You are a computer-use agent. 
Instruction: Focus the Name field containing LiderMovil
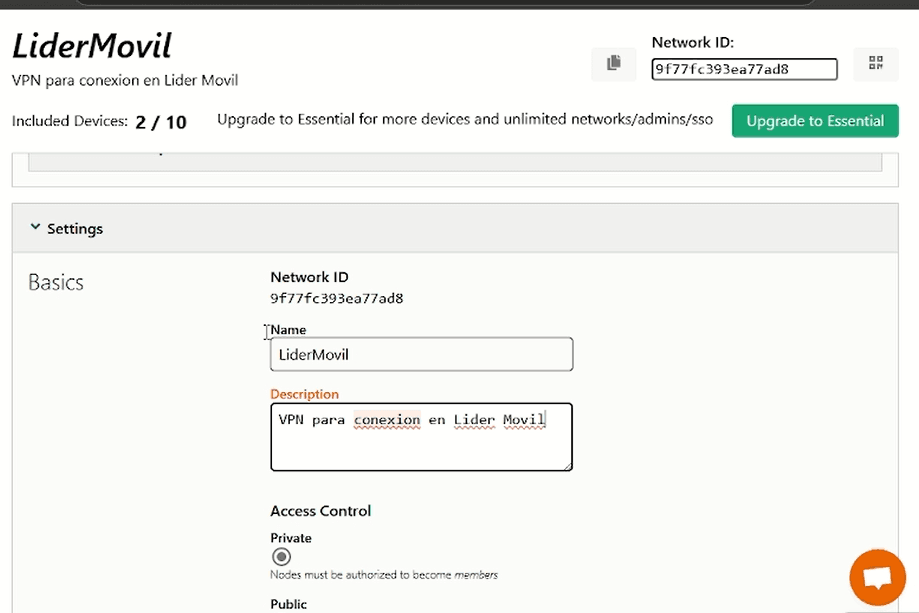[x=421, y=354]
